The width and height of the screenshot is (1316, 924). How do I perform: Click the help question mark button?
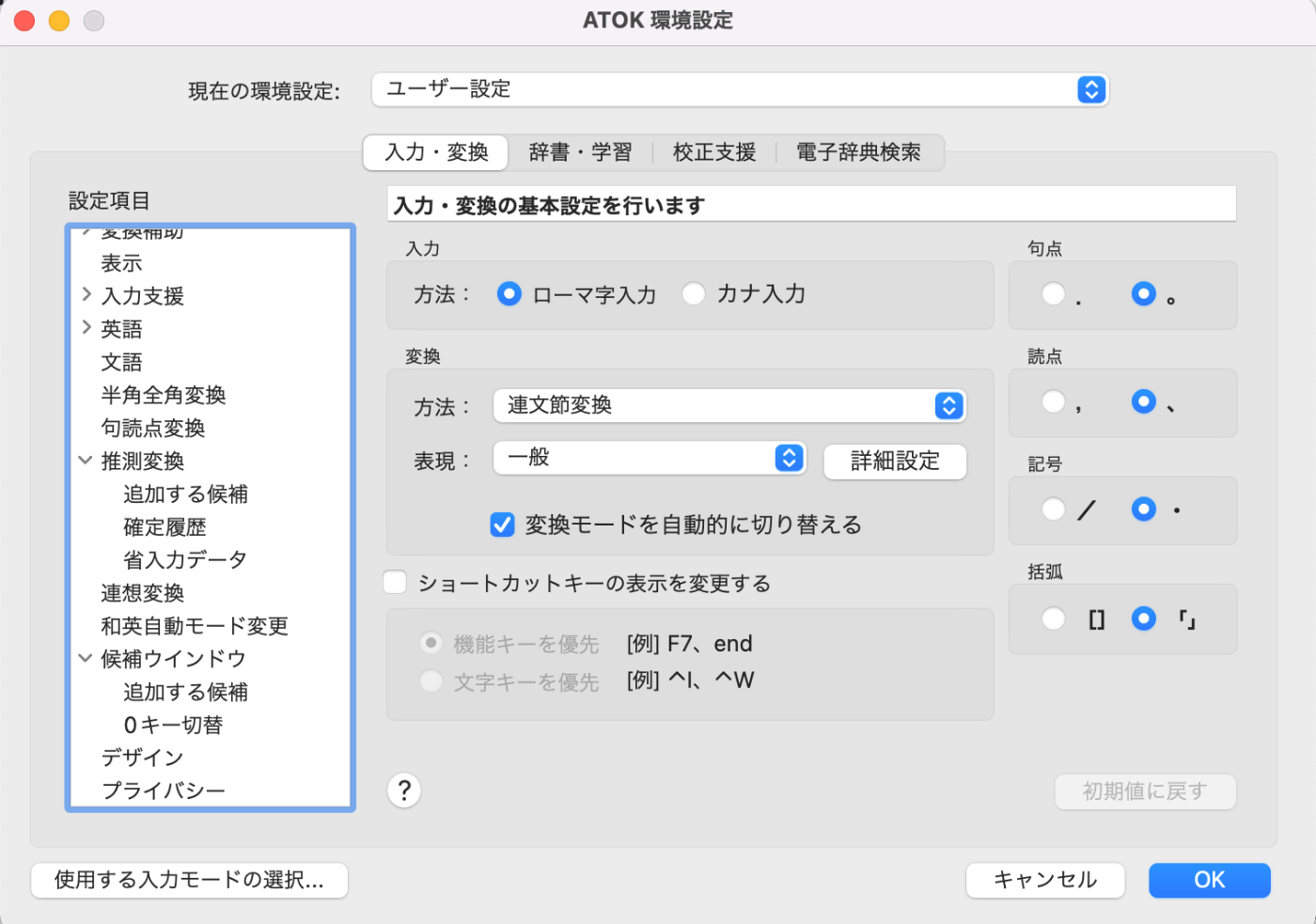pyautogui.click(x=404, y=791)
